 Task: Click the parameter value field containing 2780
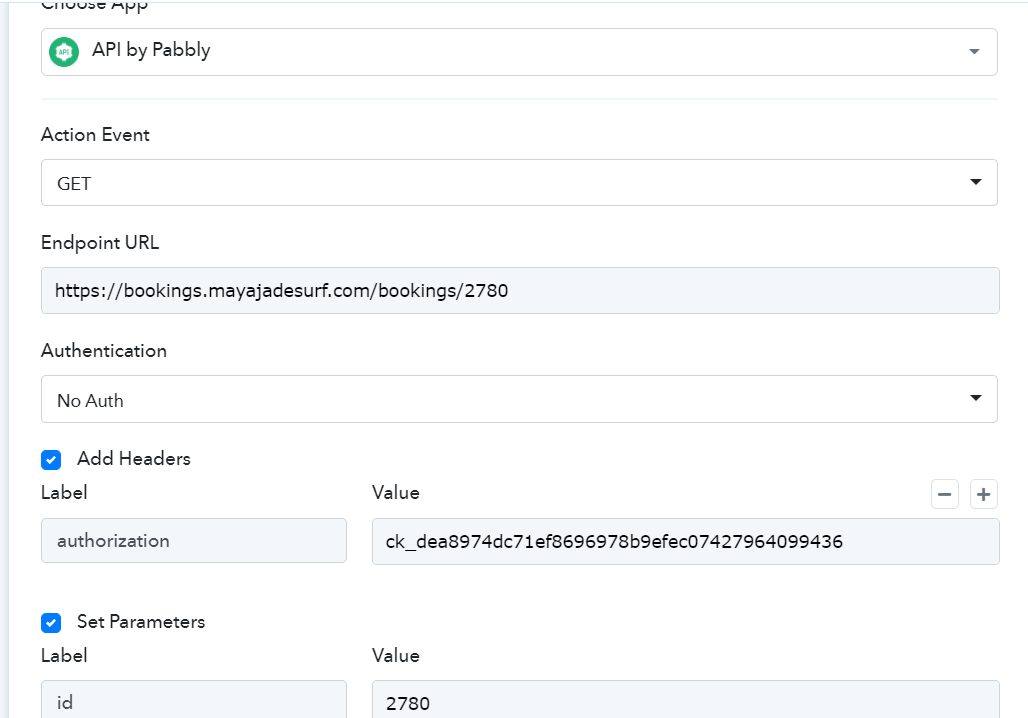685,702
